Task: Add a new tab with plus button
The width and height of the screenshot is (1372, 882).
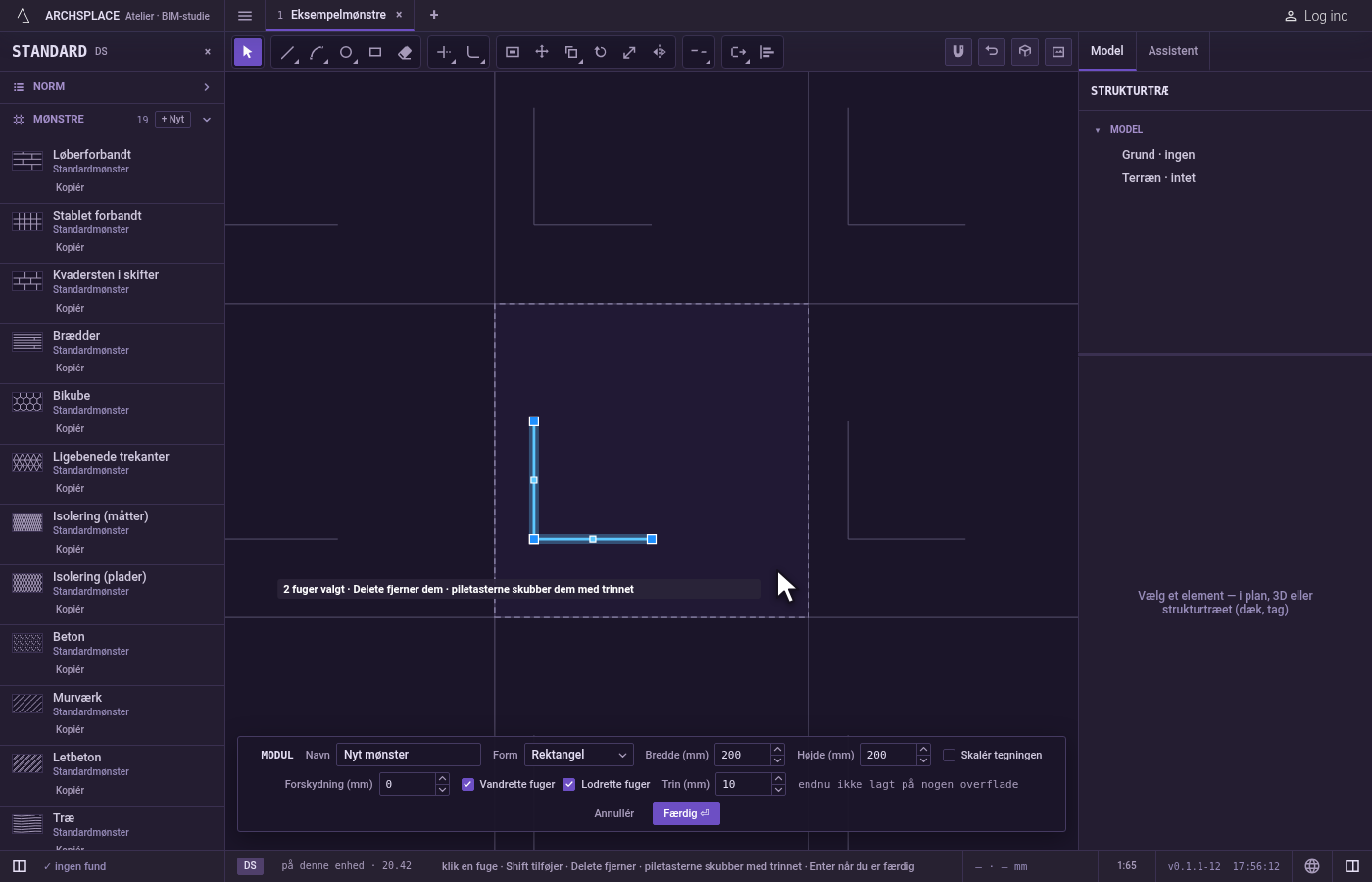Action: [x=434, y=15]
